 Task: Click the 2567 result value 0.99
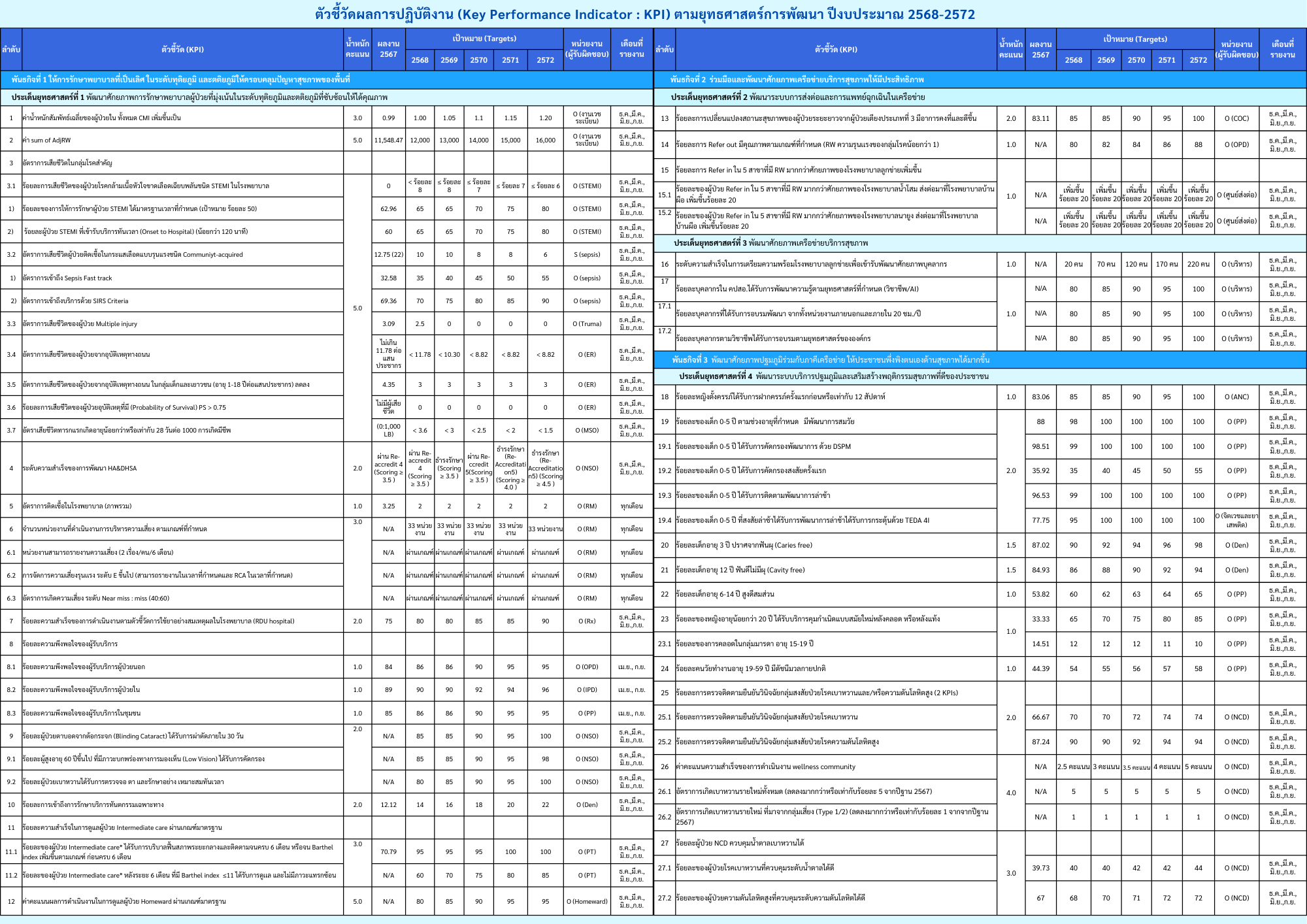pyautogui.click(x=388, y=118)
